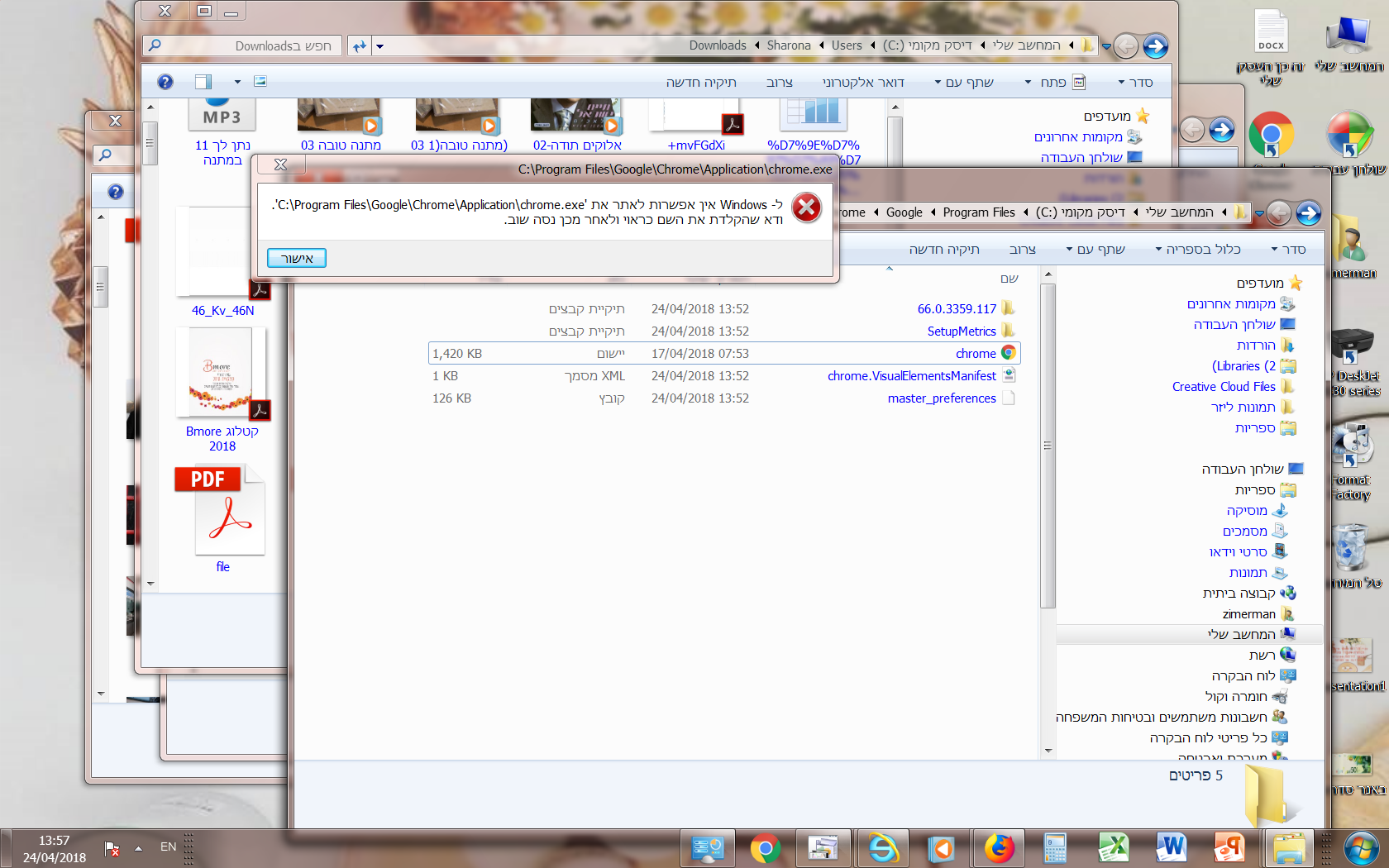Click back arrow in Downloads window
The width and height of the screenshot is (1389, 868).
pos(1125,46)
